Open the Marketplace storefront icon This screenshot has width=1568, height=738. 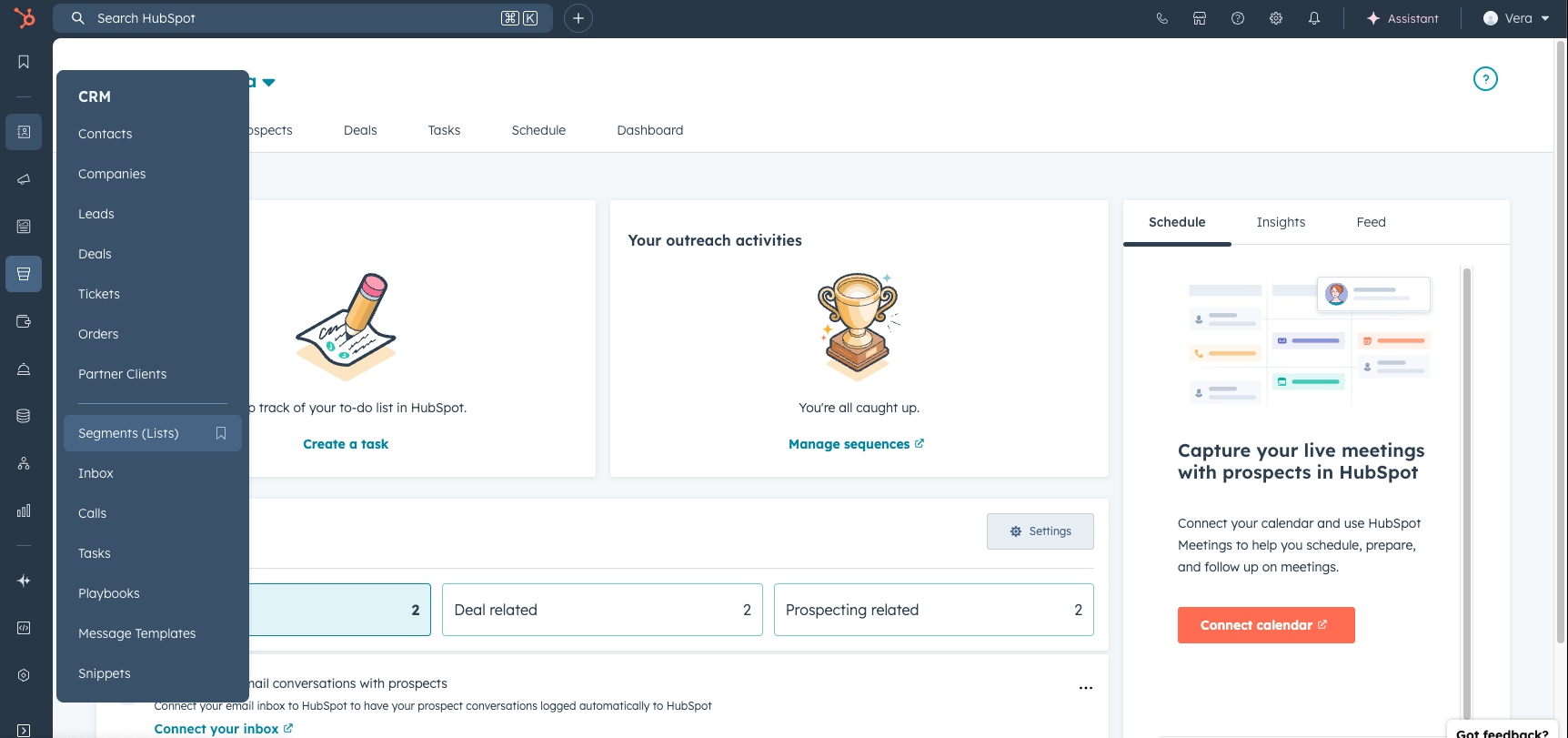point(1200,18)
